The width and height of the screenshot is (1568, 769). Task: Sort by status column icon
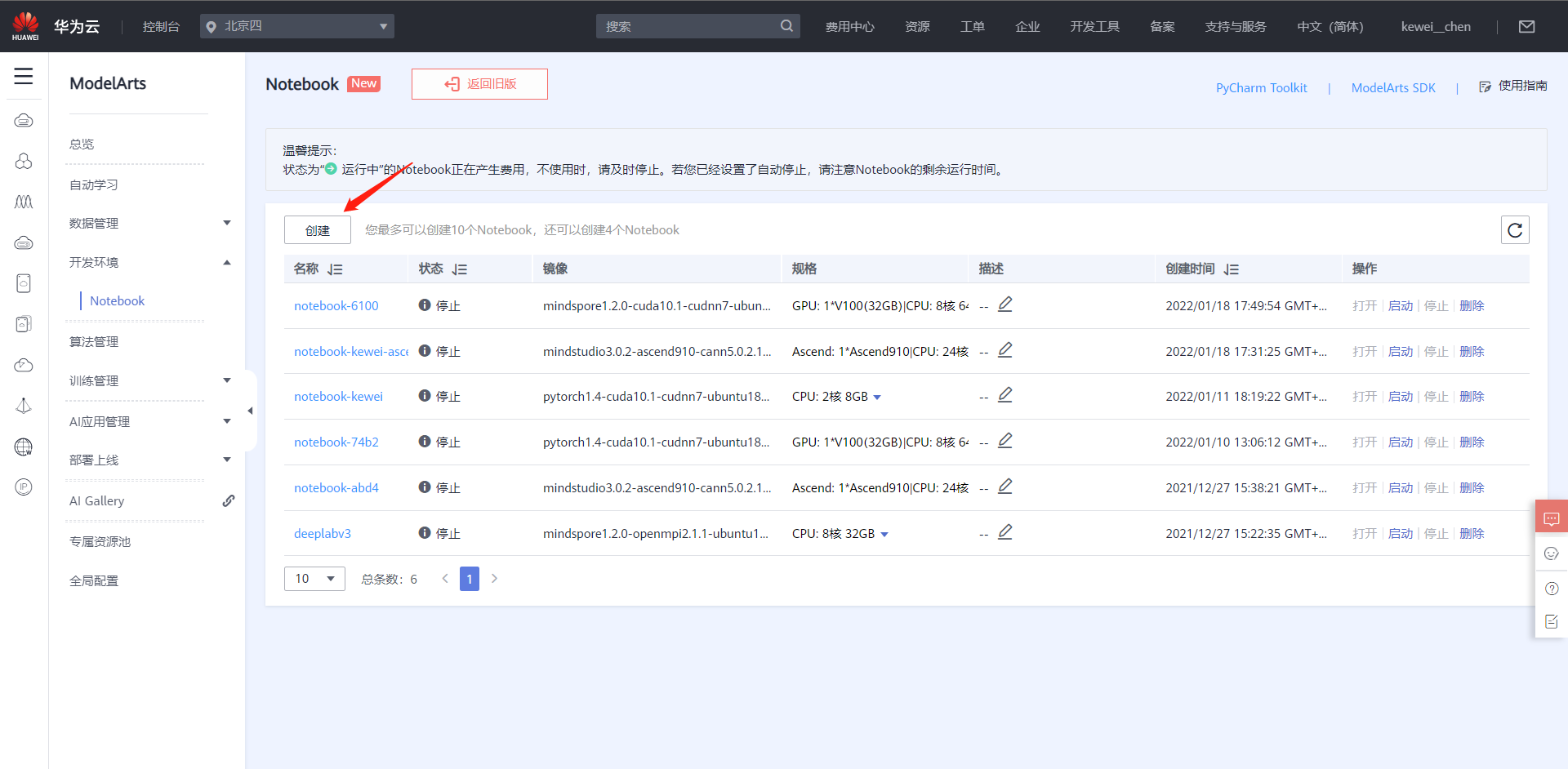tap(460, 269)
